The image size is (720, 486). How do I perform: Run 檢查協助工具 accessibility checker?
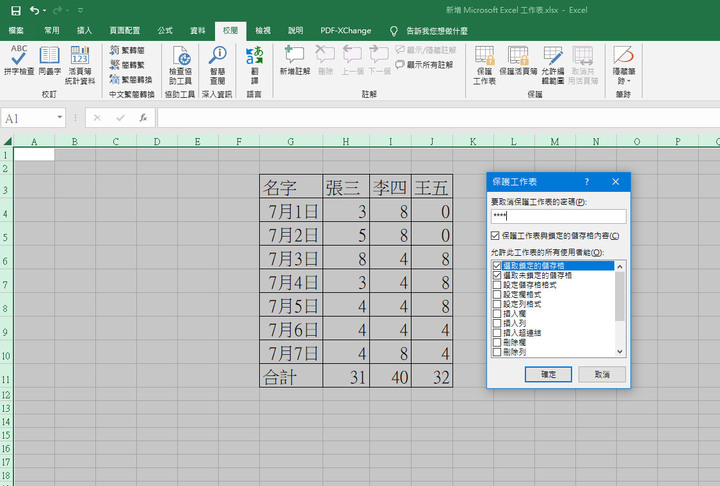(x=180, y=65)
